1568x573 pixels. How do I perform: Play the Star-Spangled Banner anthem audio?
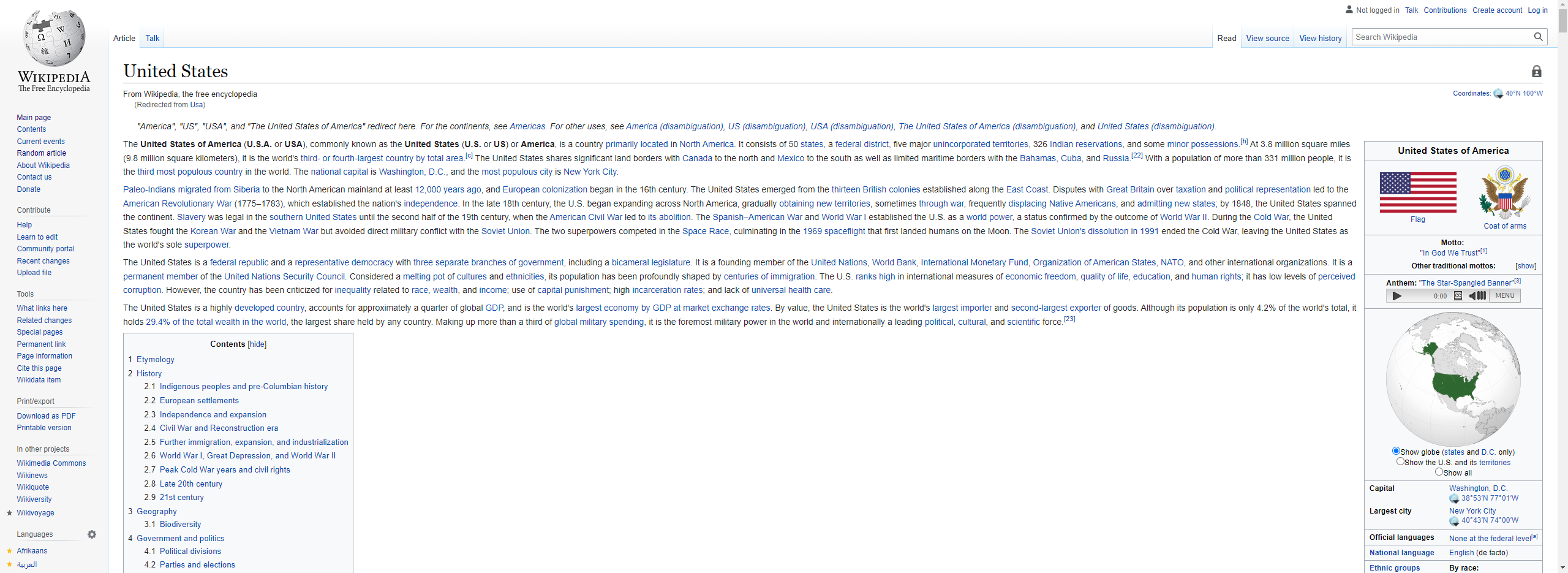[1396, 295]
